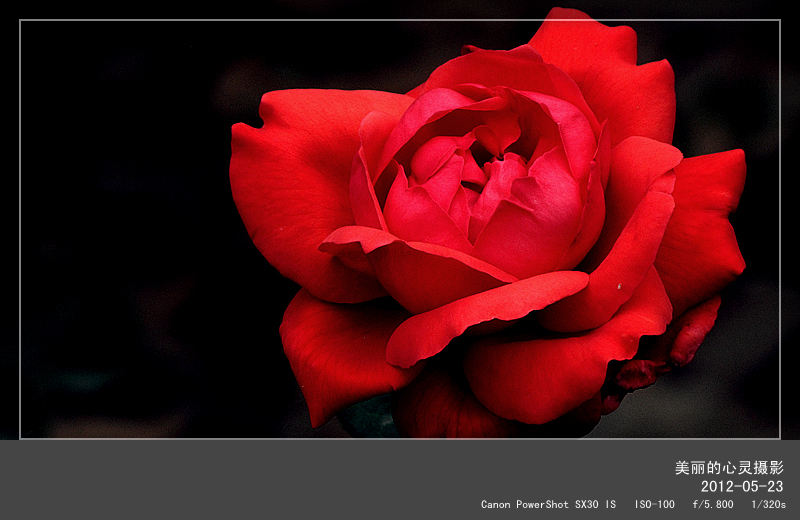Viewport: 800px width, 520px height.
Task: Click the date text 2012-05-23
Action: pos(742,486)
